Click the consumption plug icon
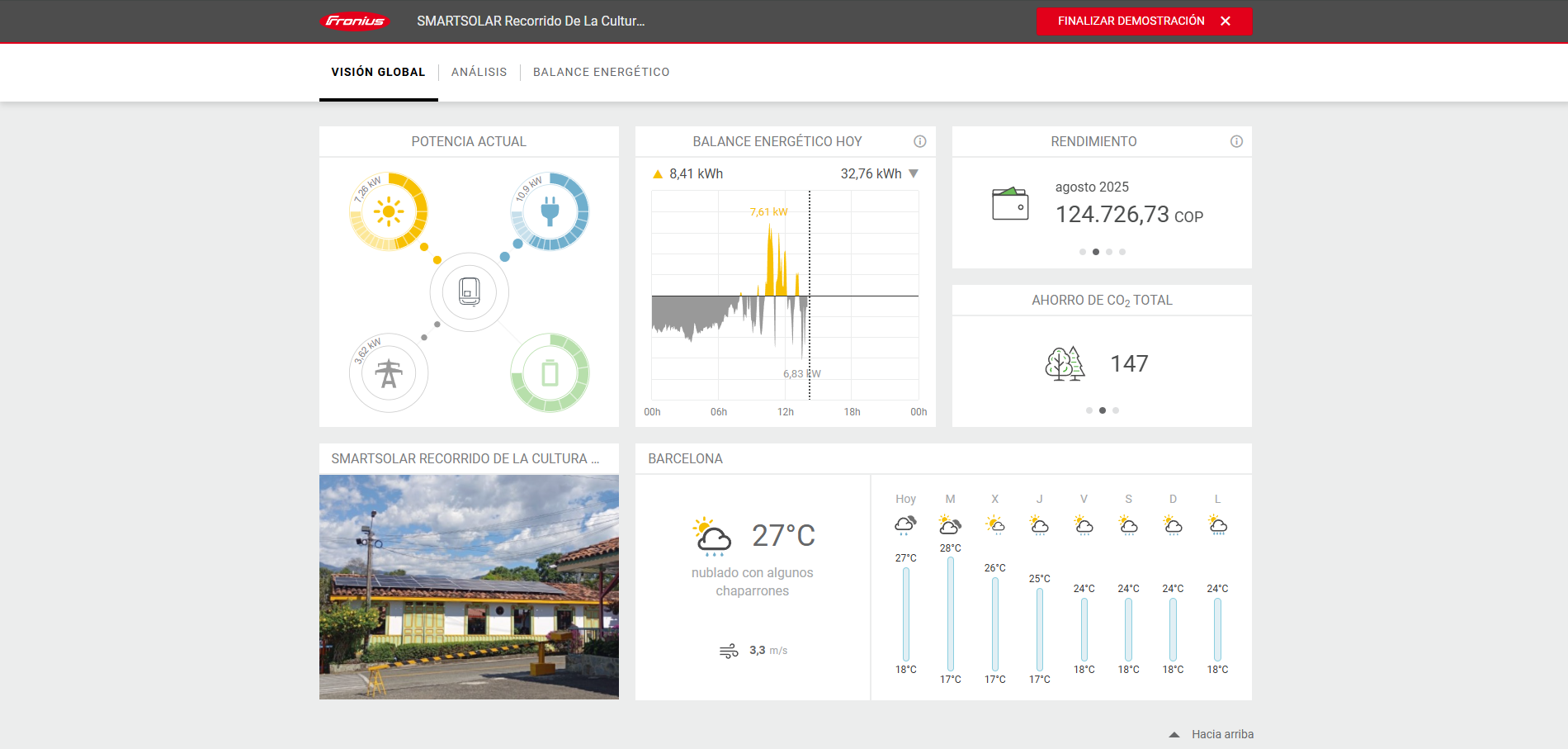 click(550, 211)
